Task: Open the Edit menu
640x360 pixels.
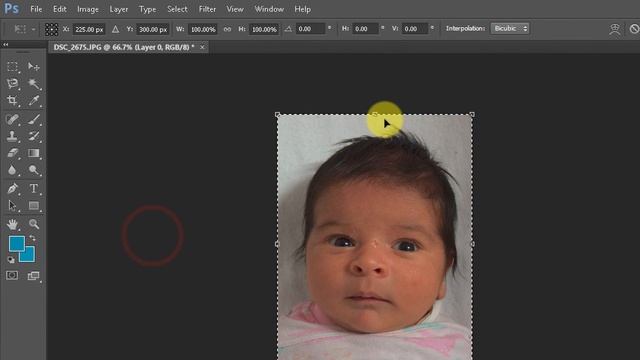Action: pyautogui.click(x=60, y=9)
